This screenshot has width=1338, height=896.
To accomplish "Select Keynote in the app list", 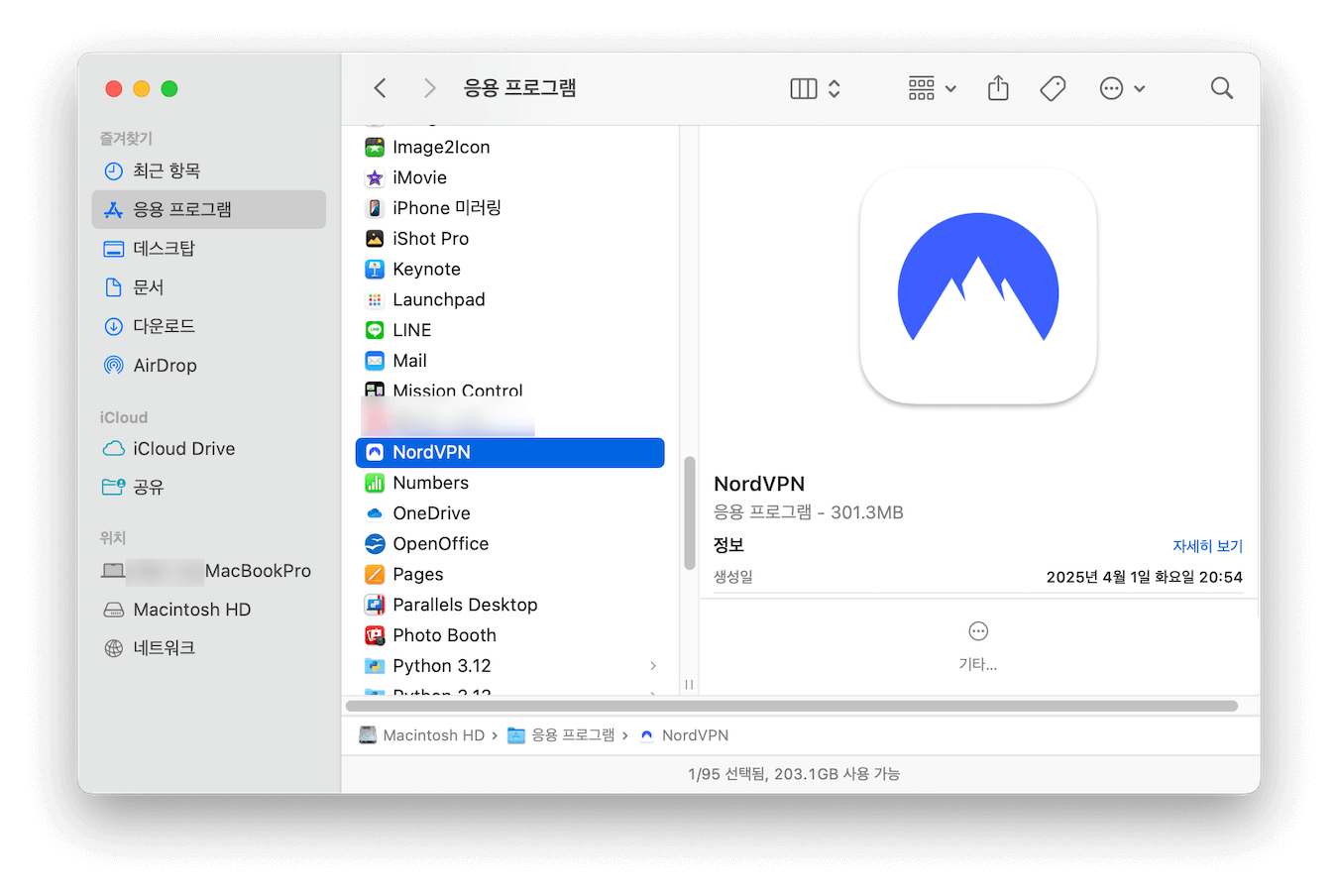I will [x=509, y=270].
